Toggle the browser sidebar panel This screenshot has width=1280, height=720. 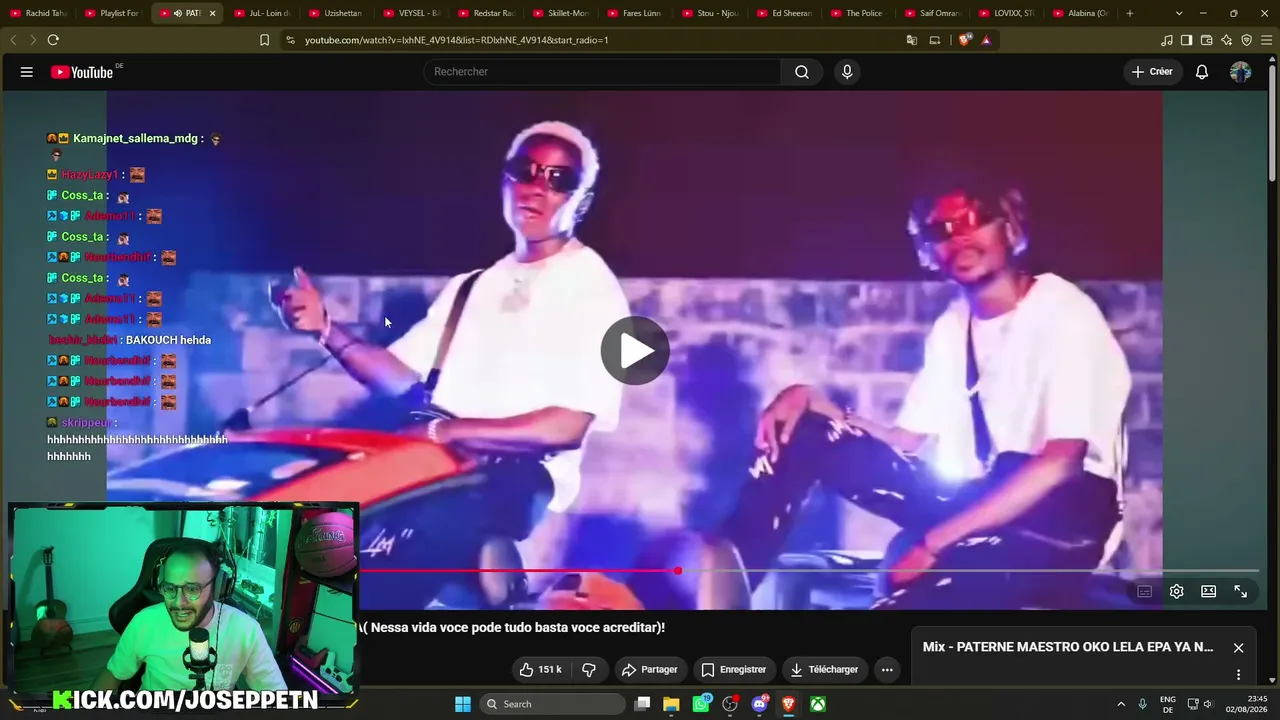1186,40
